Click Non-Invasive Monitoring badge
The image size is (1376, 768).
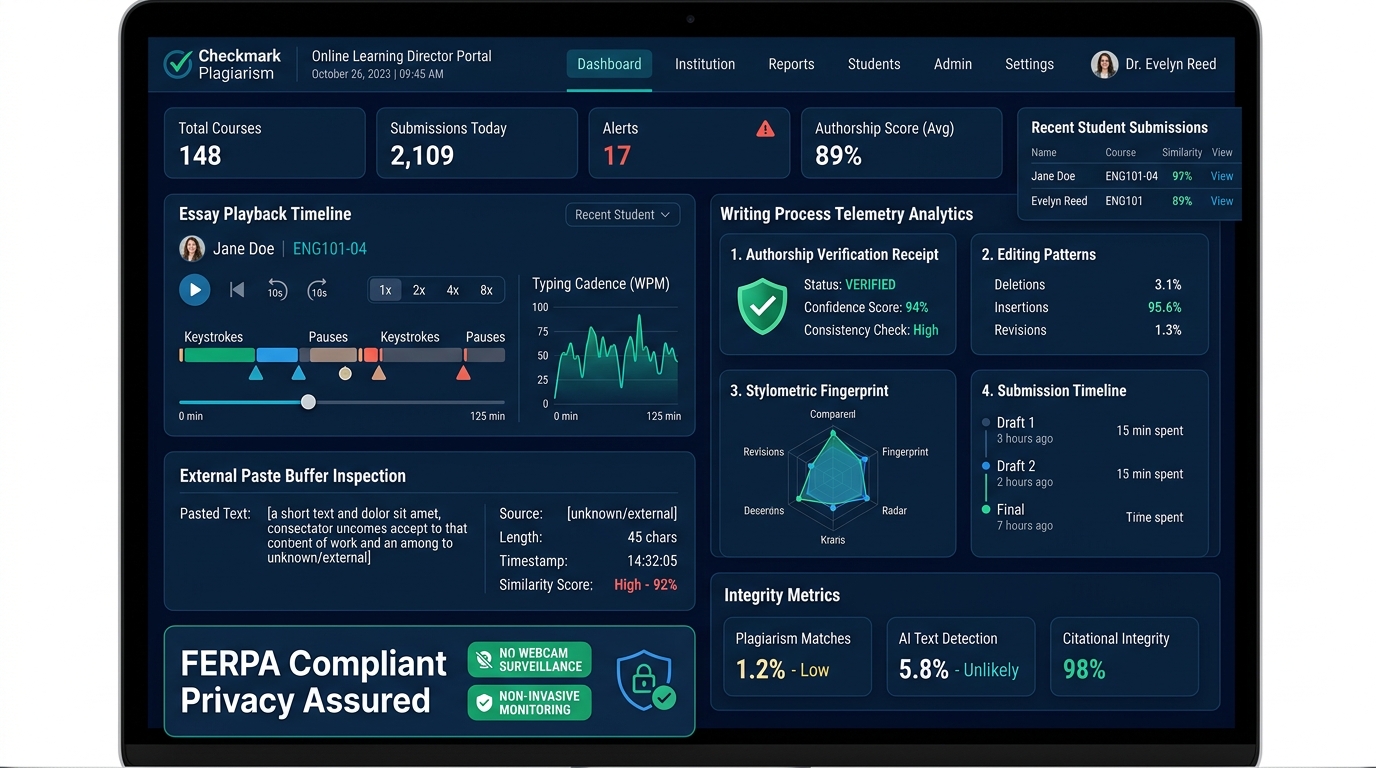(x=529, y=703)
